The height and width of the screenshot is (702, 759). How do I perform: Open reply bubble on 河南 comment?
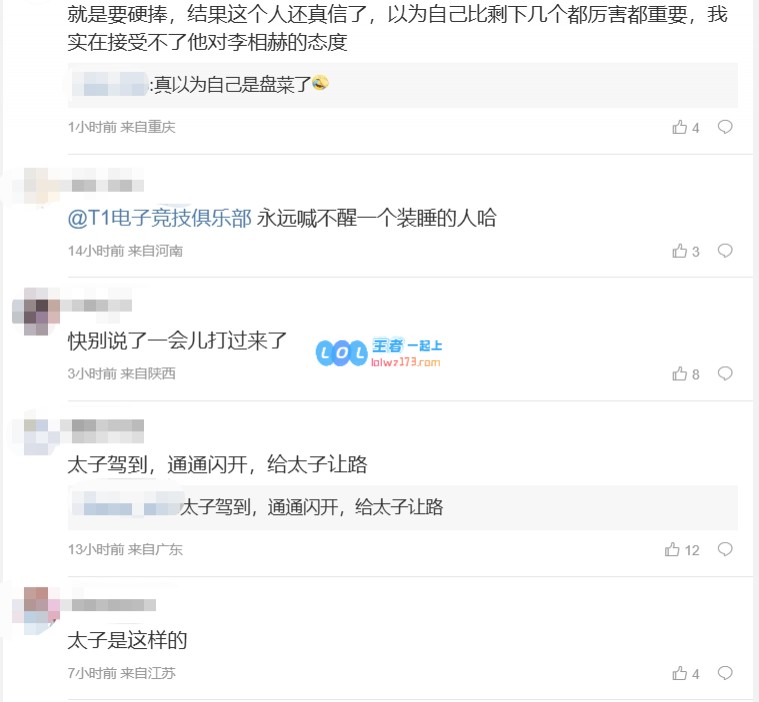click(725, 251)
